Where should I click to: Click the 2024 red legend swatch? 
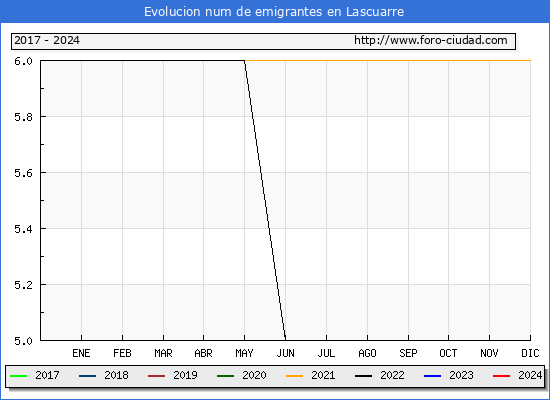tap(501, 376)
